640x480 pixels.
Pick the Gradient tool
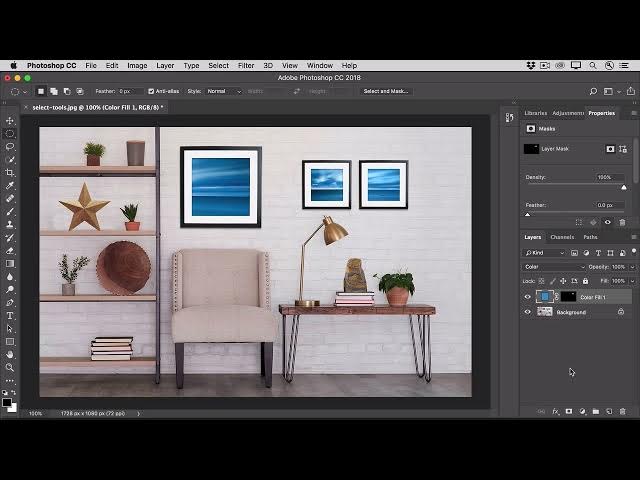pos(10,263)
